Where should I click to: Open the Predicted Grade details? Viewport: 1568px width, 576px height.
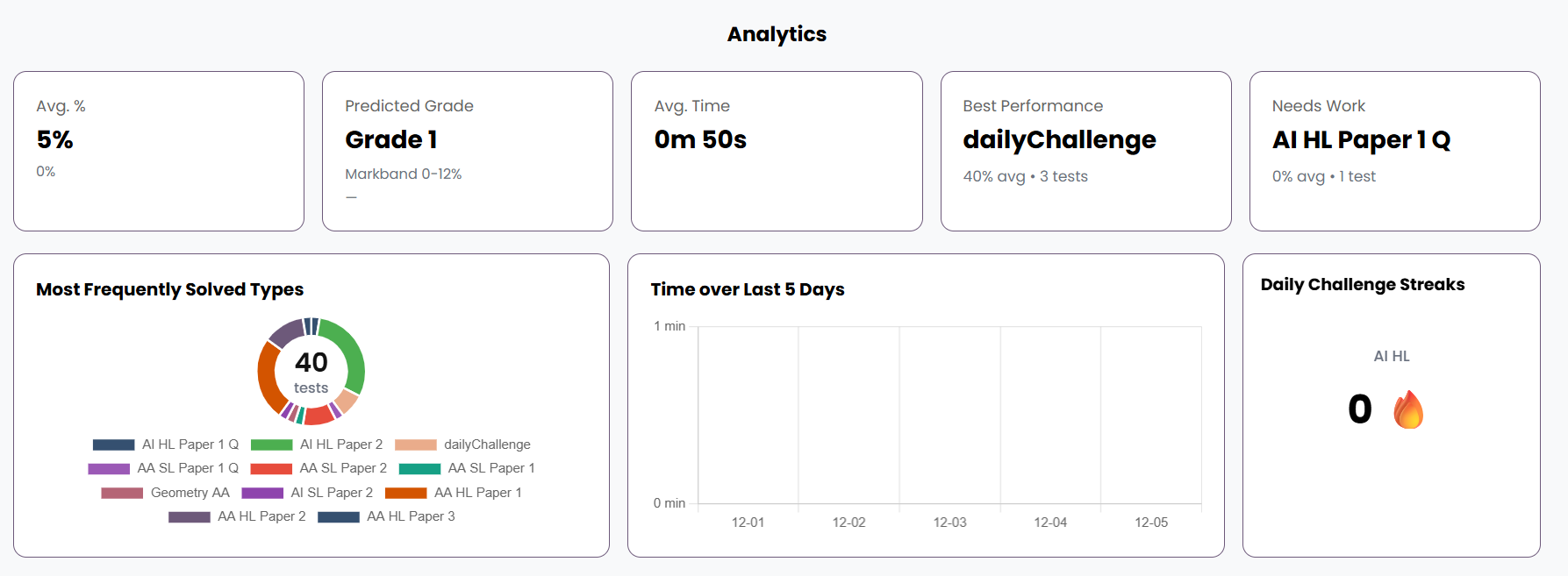468,151
